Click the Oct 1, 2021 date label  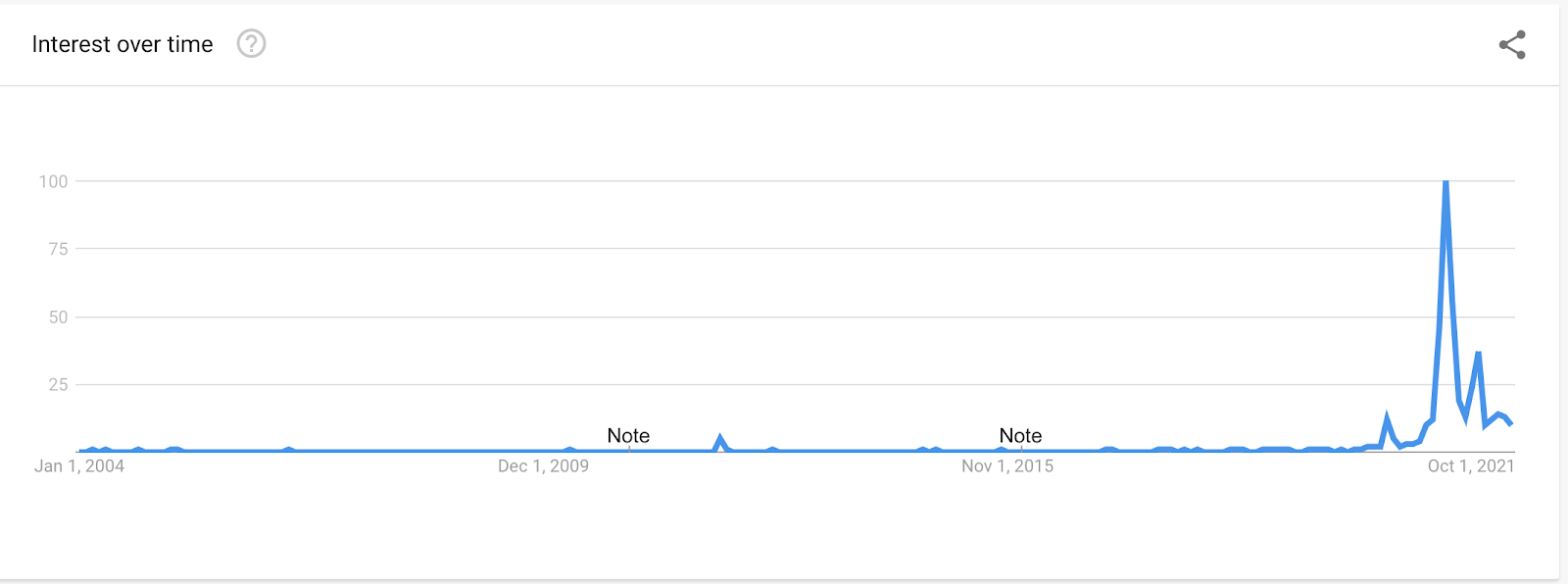[x=1471, y=466]
